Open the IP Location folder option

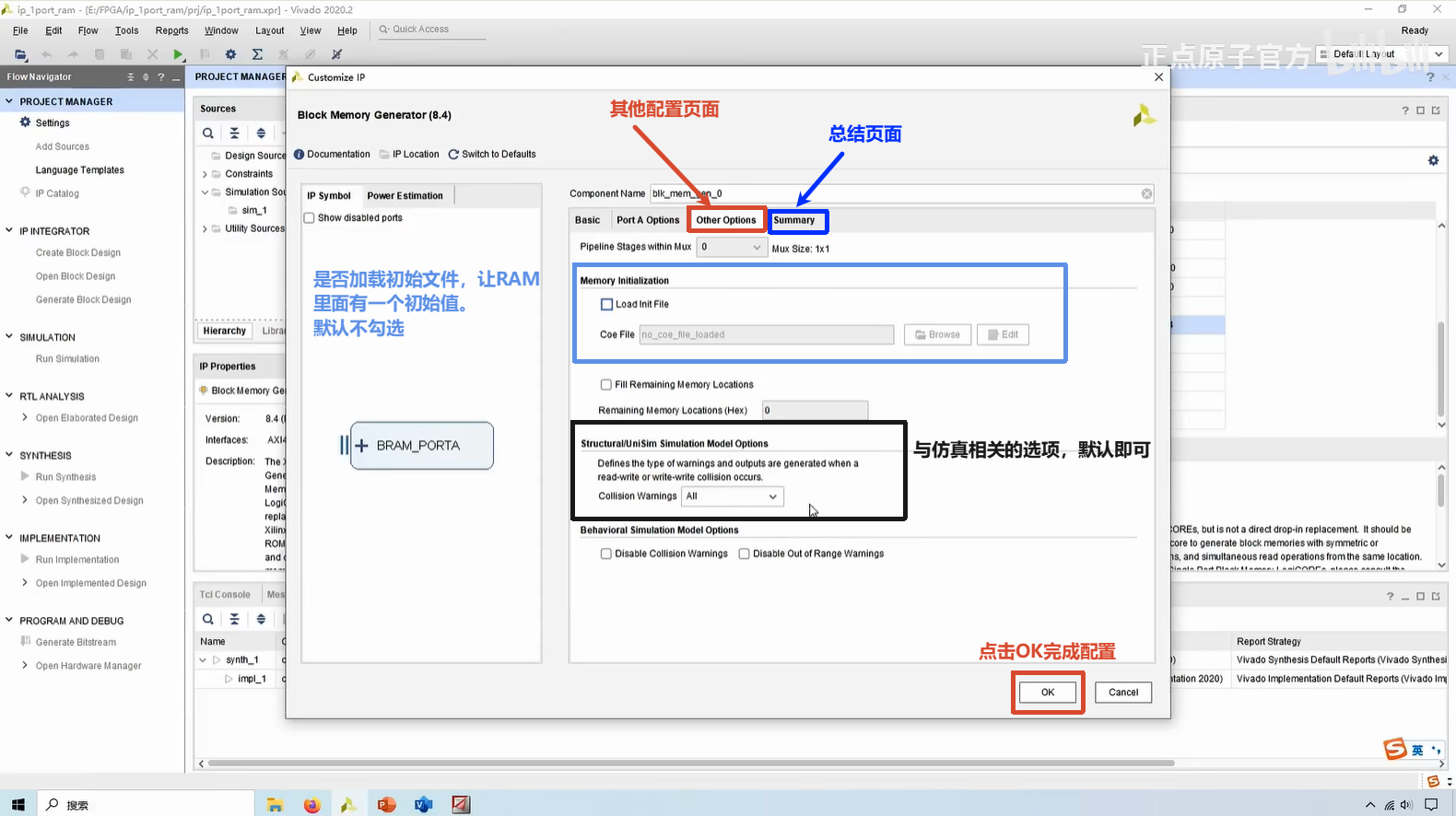(x=409, y=155)
